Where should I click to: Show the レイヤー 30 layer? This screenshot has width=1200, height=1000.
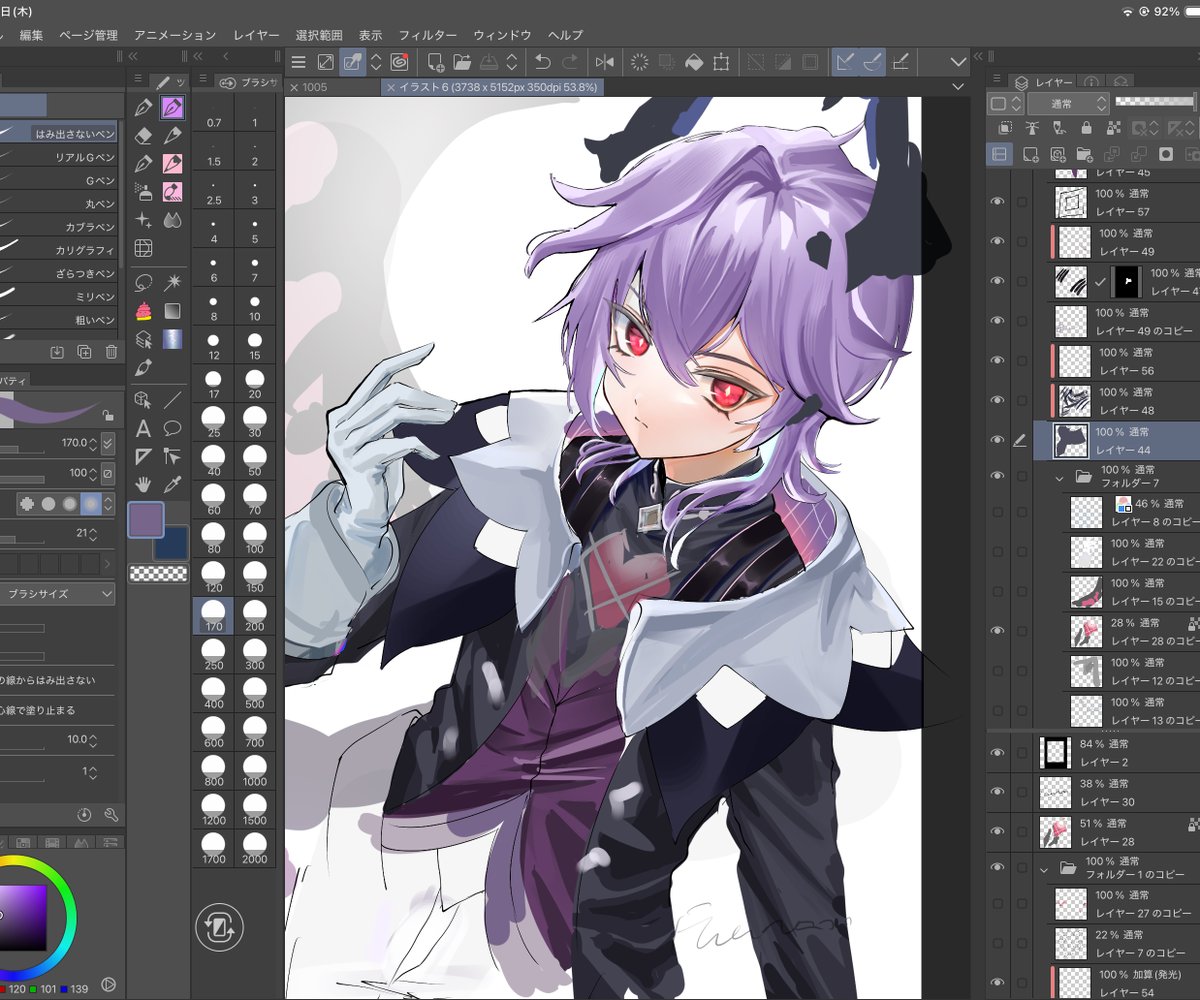pos(997,792)
